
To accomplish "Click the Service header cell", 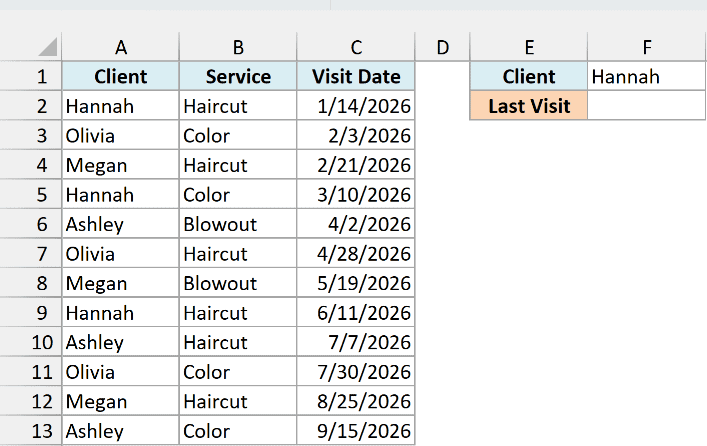I will [238, 76].
